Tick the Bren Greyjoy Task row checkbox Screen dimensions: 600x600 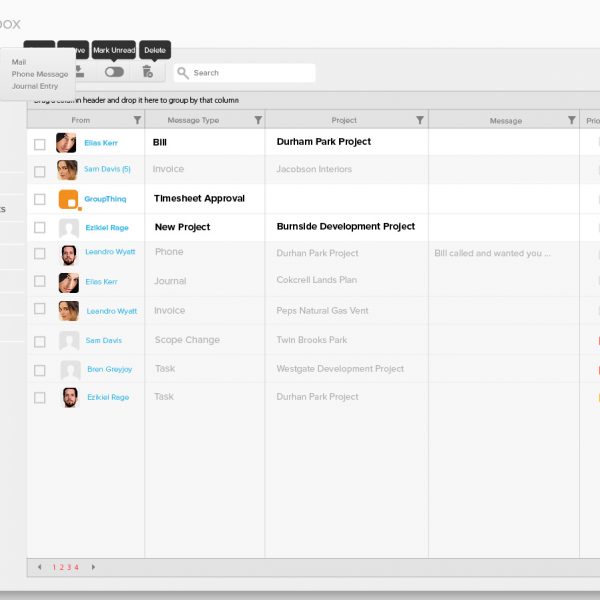point(40,370)
